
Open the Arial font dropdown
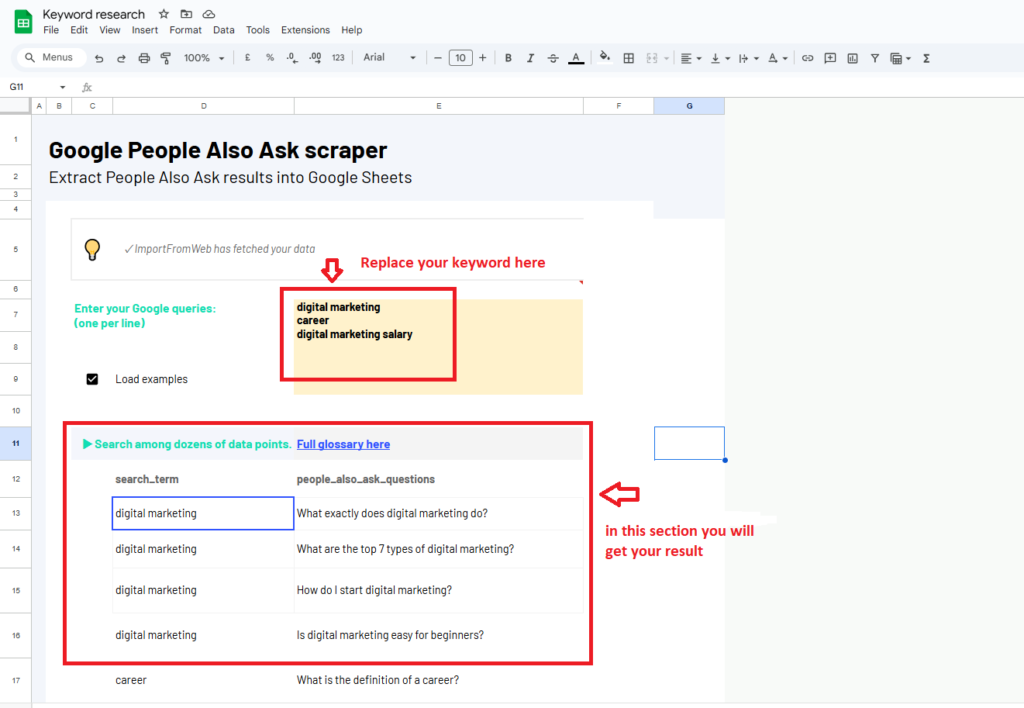pos(389,57)
